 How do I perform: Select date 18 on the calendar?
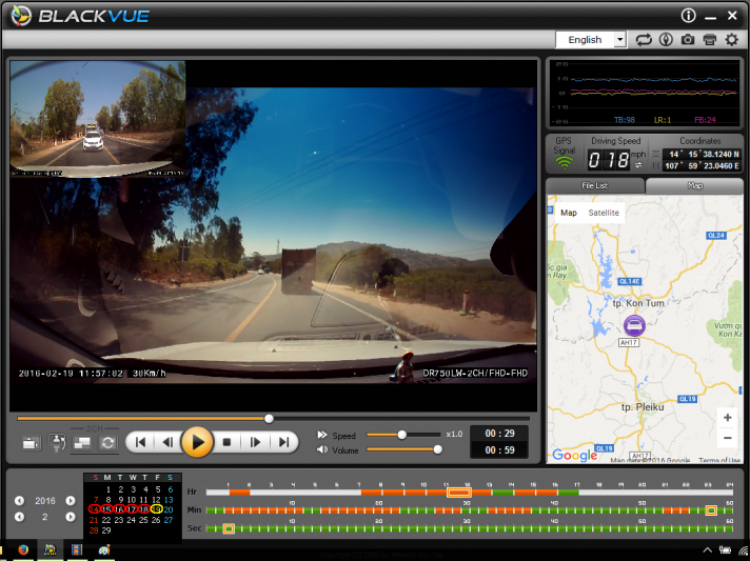coord(144,509)
